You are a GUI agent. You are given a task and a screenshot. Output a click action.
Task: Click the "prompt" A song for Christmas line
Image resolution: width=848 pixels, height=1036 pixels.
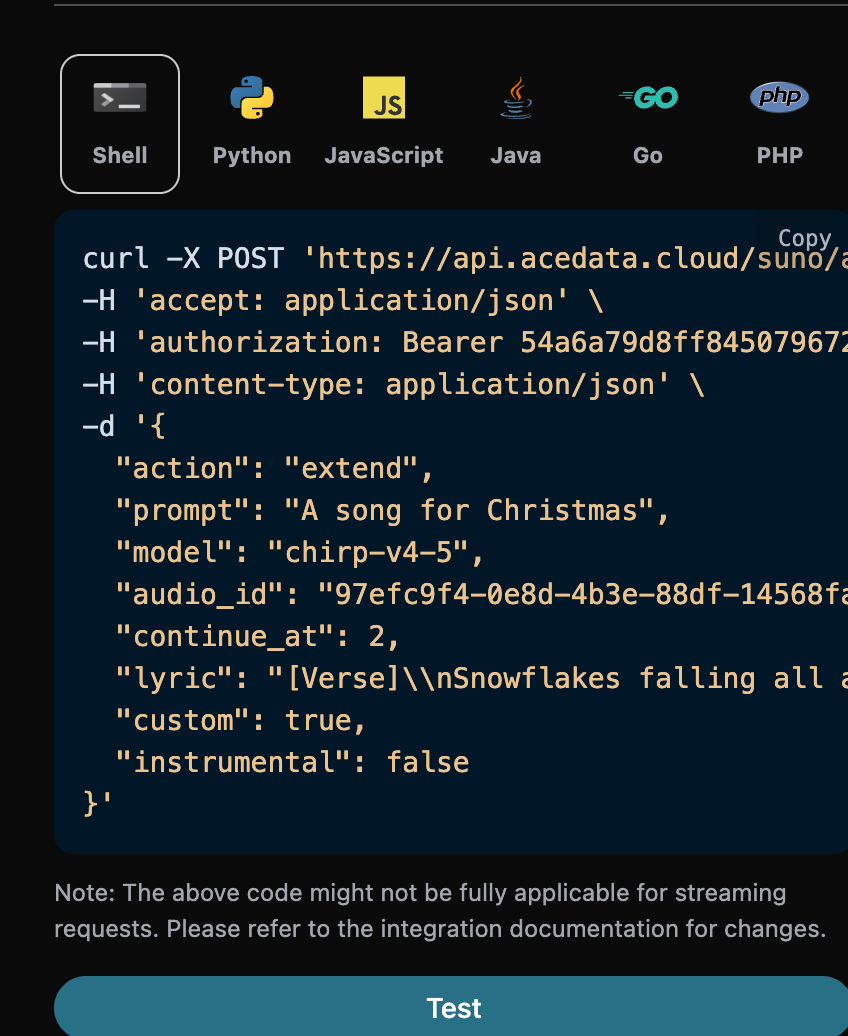392,511
